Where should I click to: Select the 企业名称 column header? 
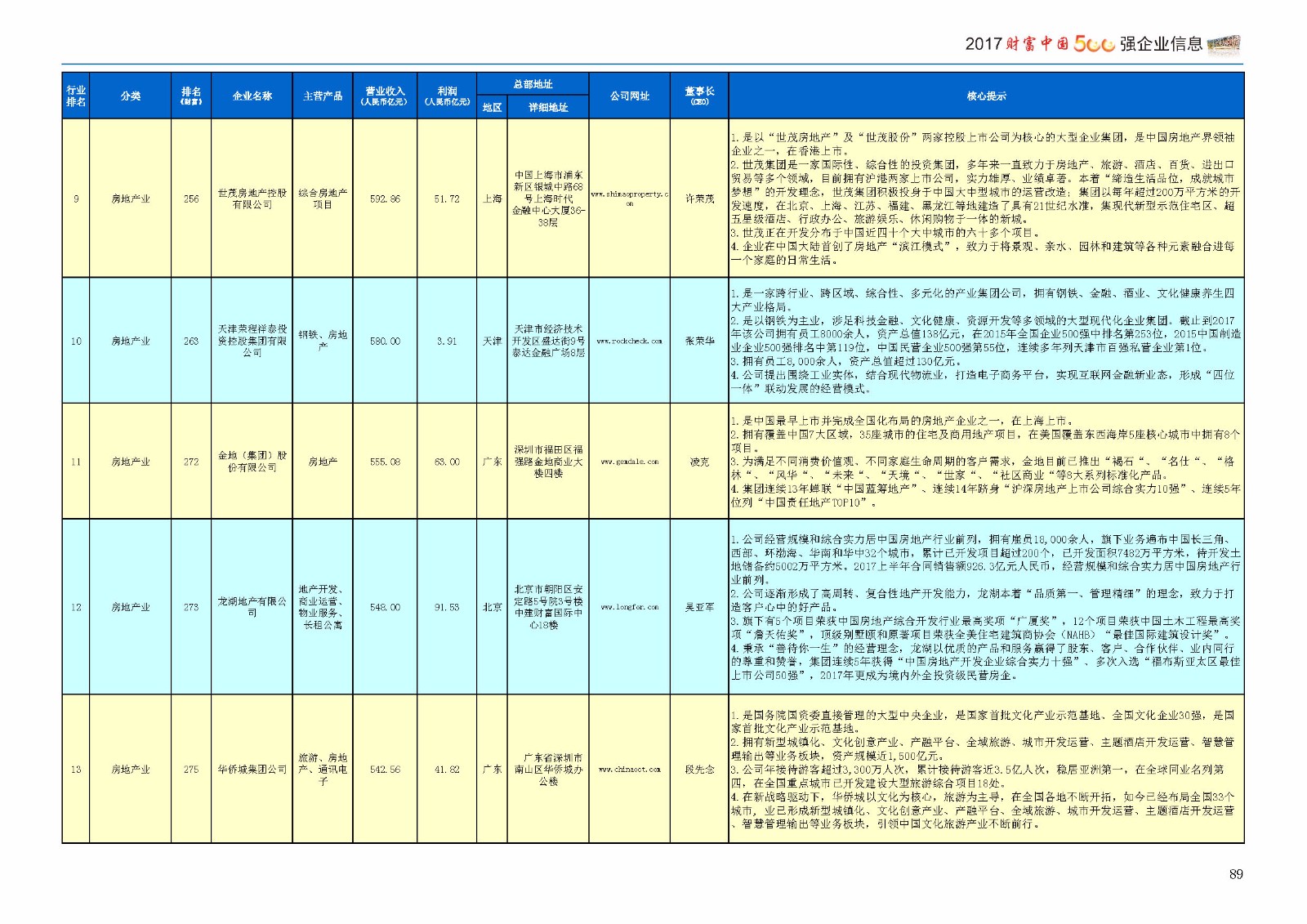(252, 96)
